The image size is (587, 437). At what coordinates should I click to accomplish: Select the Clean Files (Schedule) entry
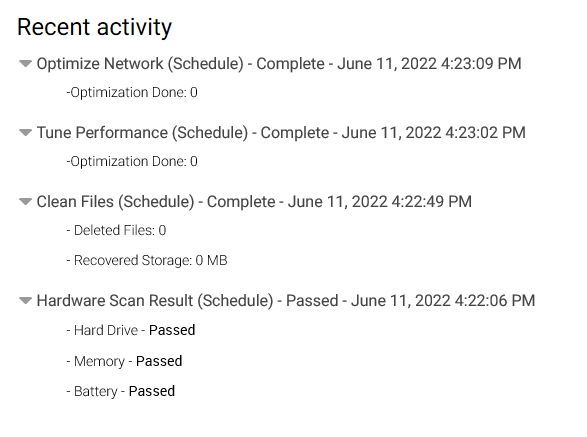254,202
